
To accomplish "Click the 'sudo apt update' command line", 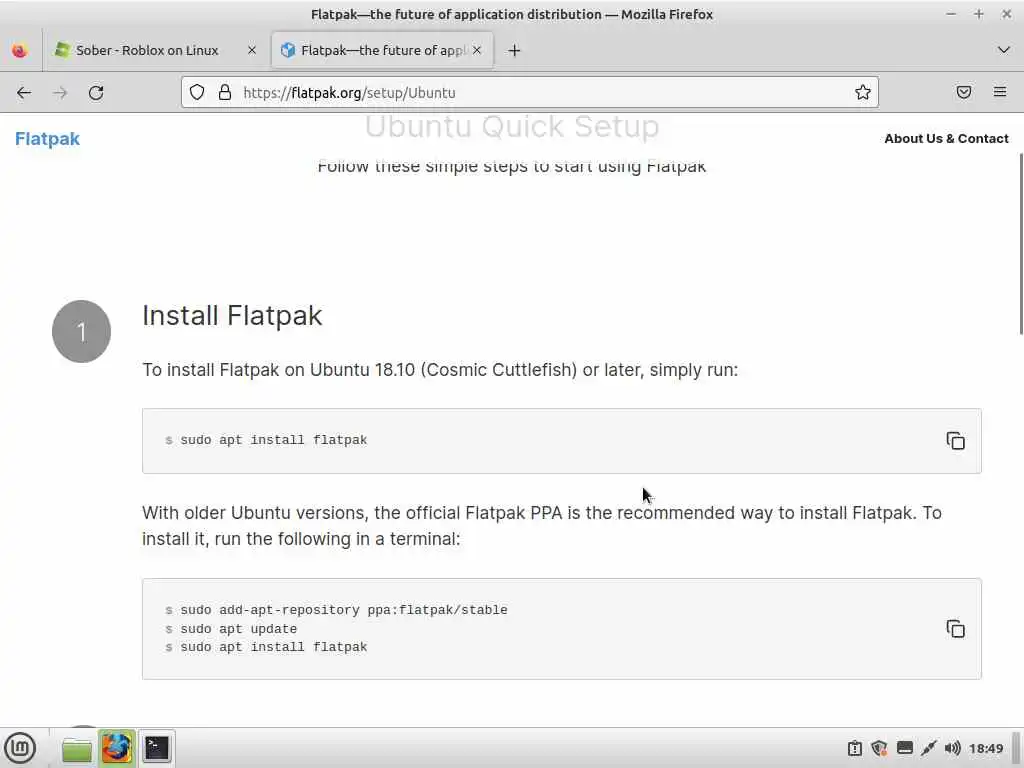I will tap(238, 629).
